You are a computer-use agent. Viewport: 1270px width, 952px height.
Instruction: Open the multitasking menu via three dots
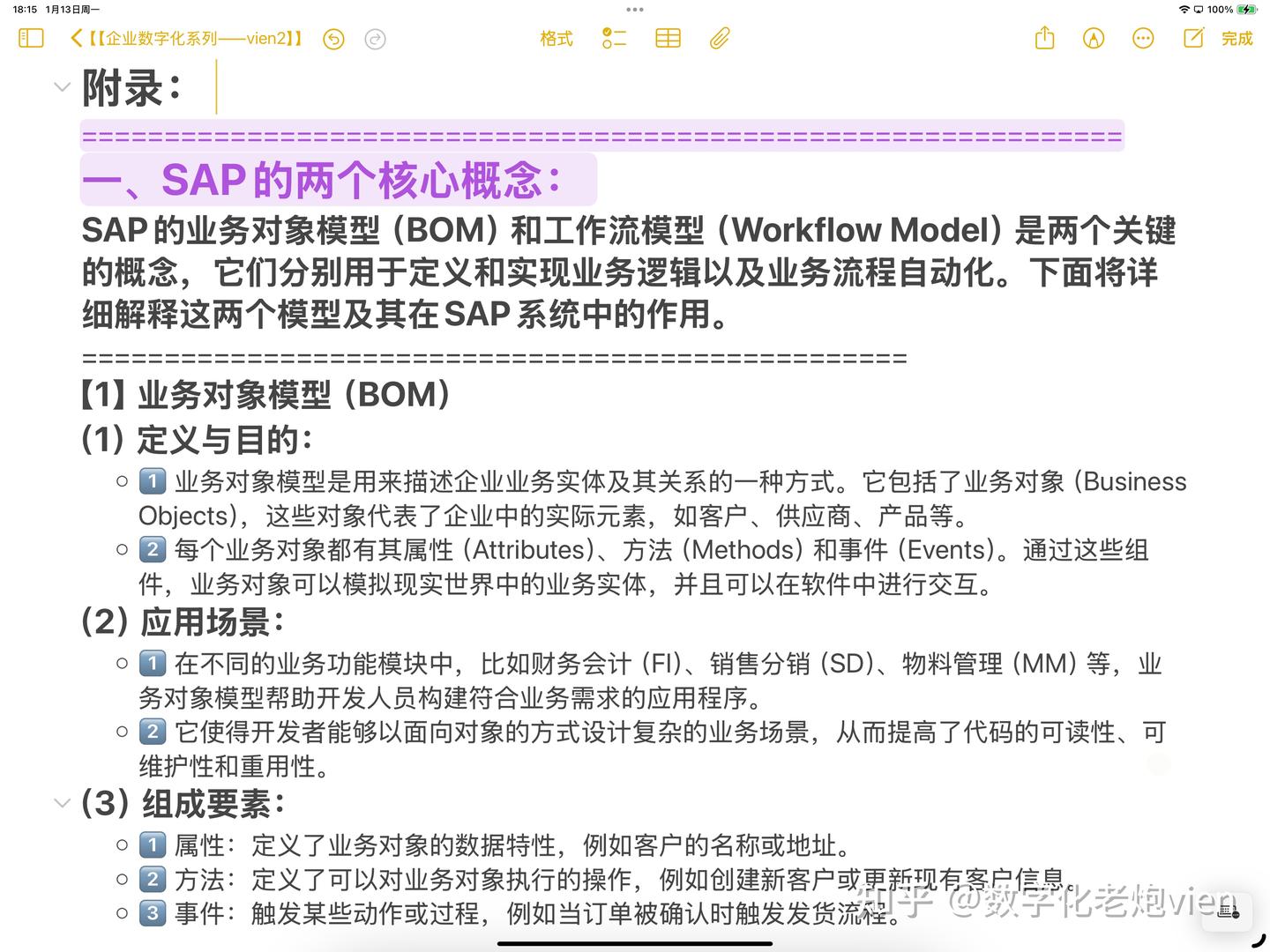click(x=634, y=10)
